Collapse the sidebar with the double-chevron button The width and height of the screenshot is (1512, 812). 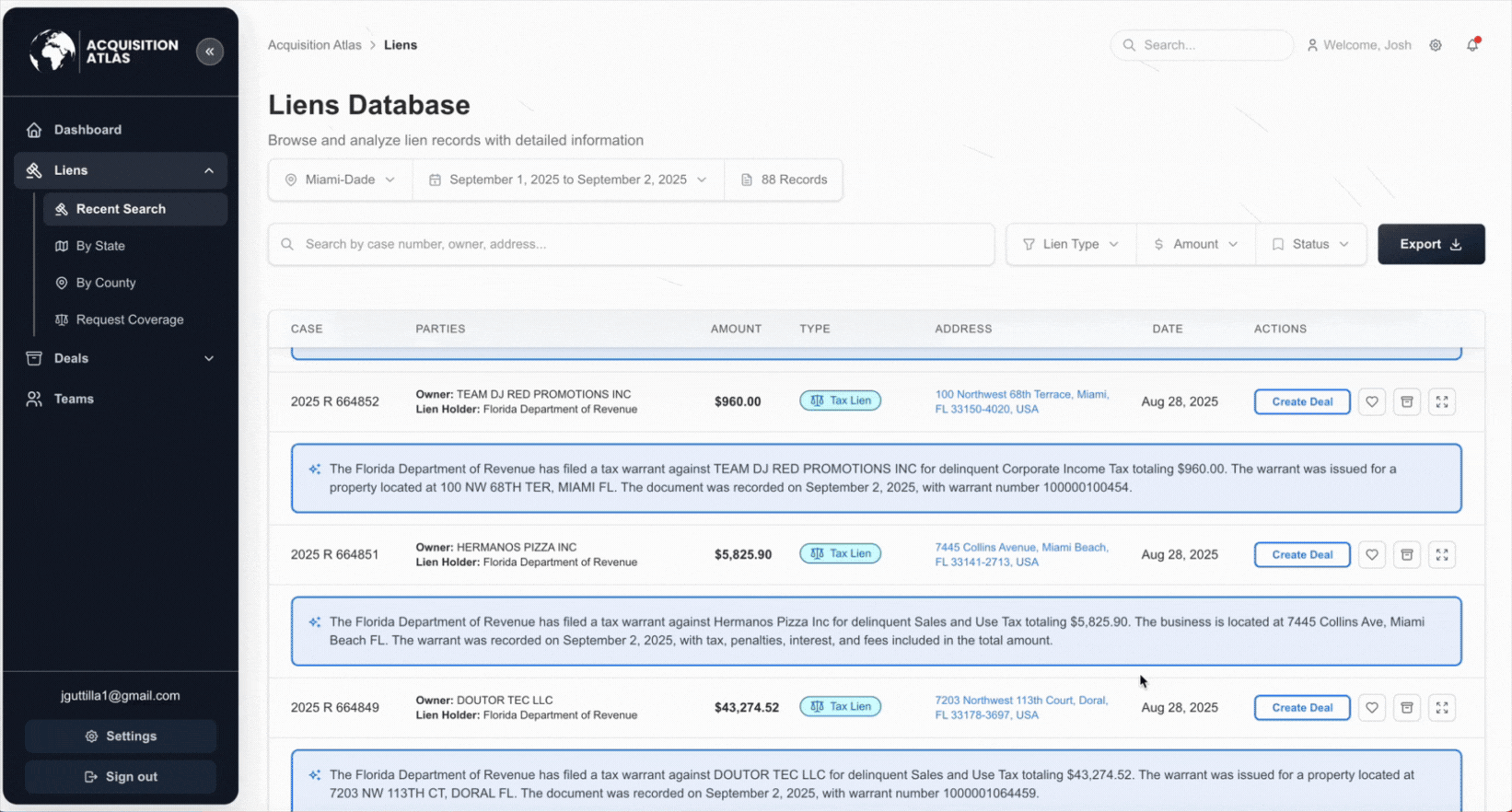click(209, 52)
